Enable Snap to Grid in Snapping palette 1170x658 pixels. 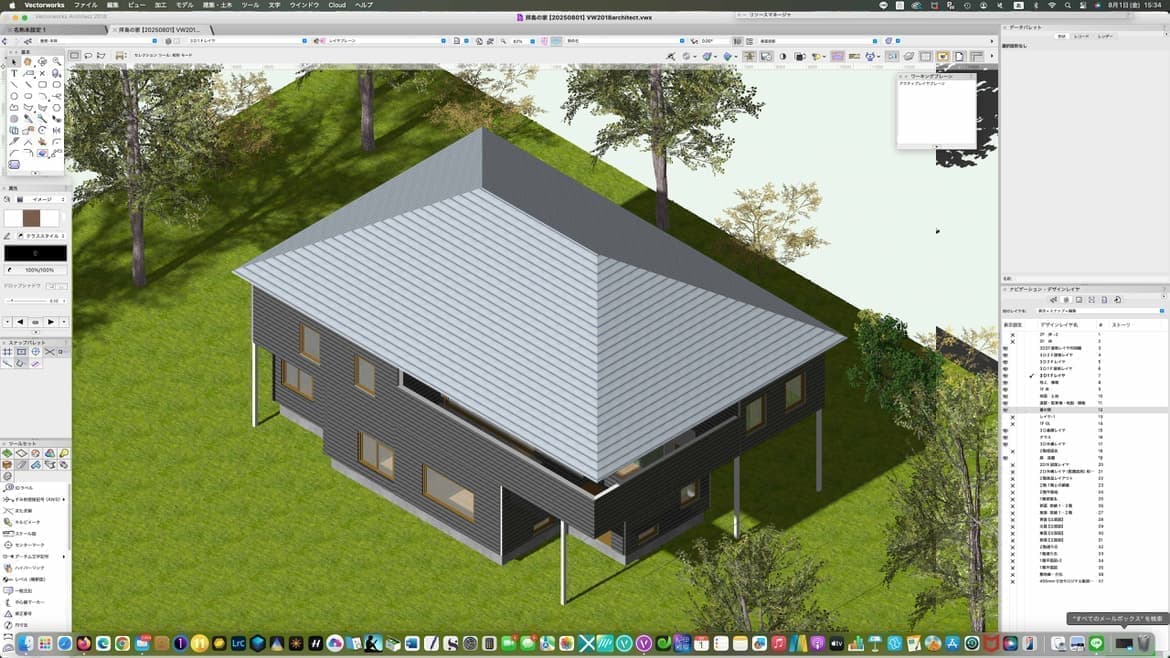7,352
